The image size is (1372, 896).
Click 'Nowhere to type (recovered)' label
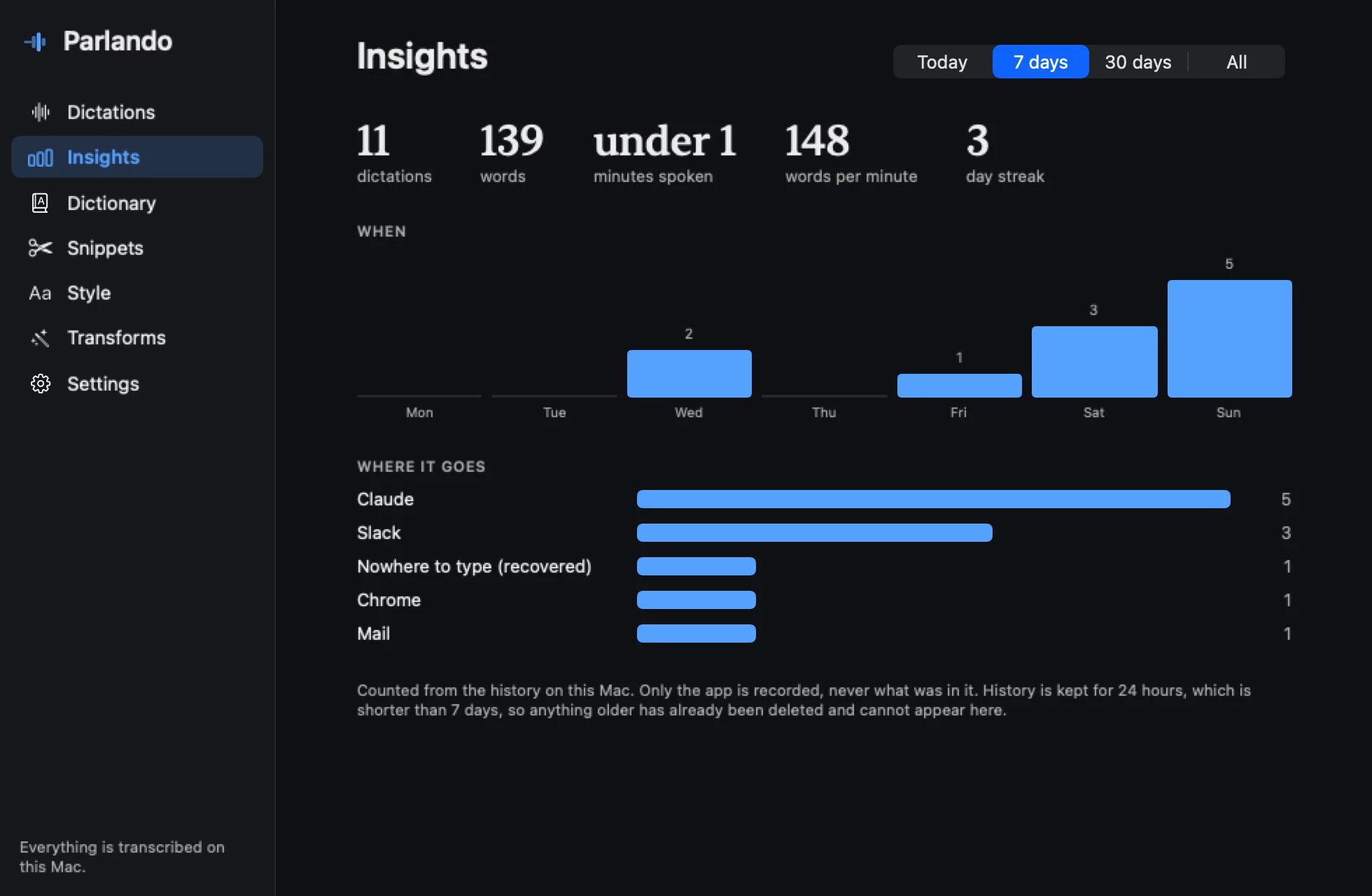point(474,566)
